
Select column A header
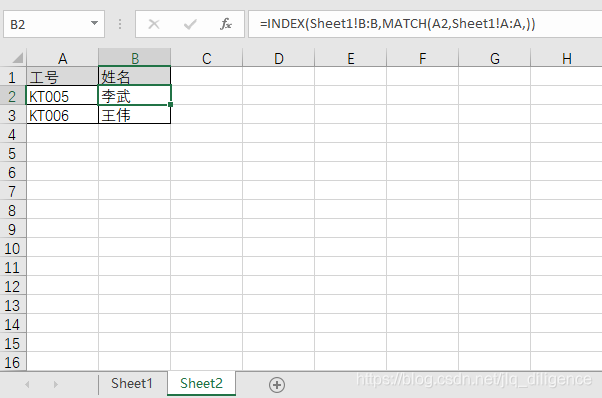62,58
